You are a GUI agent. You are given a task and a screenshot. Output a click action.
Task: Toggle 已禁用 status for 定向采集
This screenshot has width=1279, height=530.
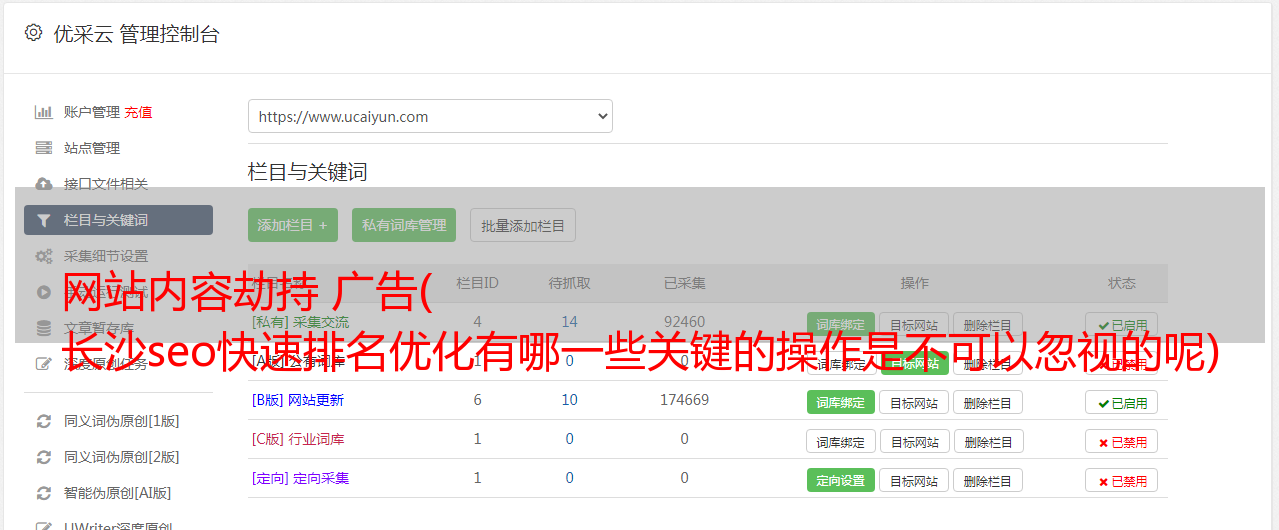pos(1122,480)
